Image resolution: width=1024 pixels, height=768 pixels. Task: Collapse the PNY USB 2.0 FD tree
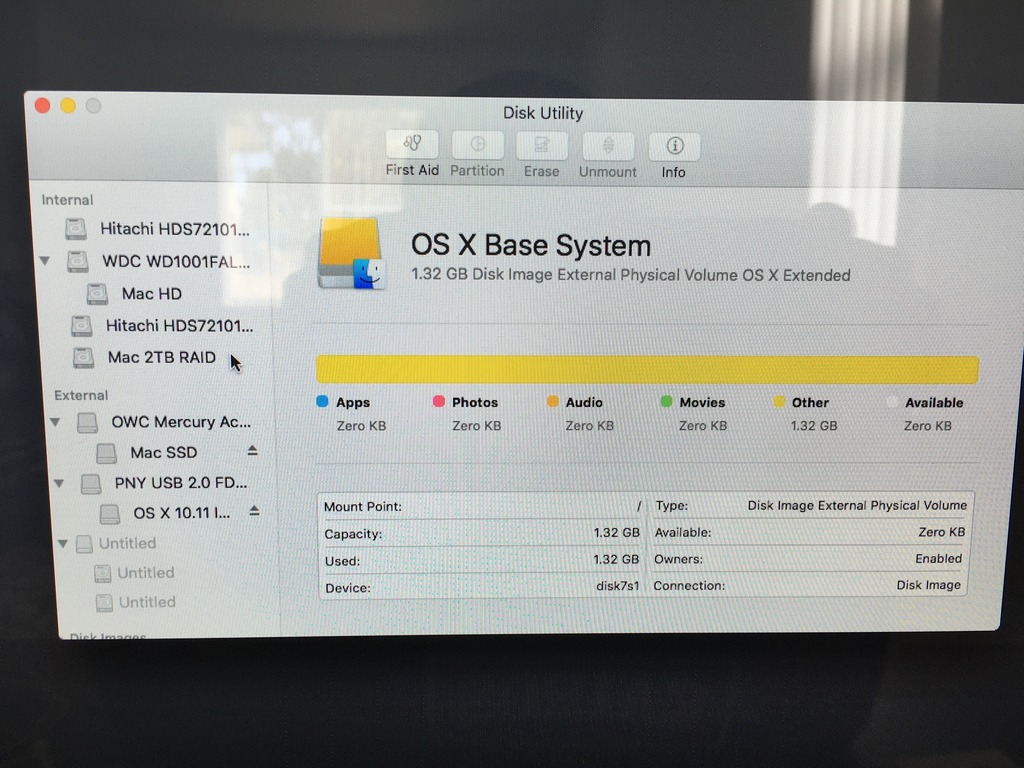pyautogui.click(x=59, y=483)
